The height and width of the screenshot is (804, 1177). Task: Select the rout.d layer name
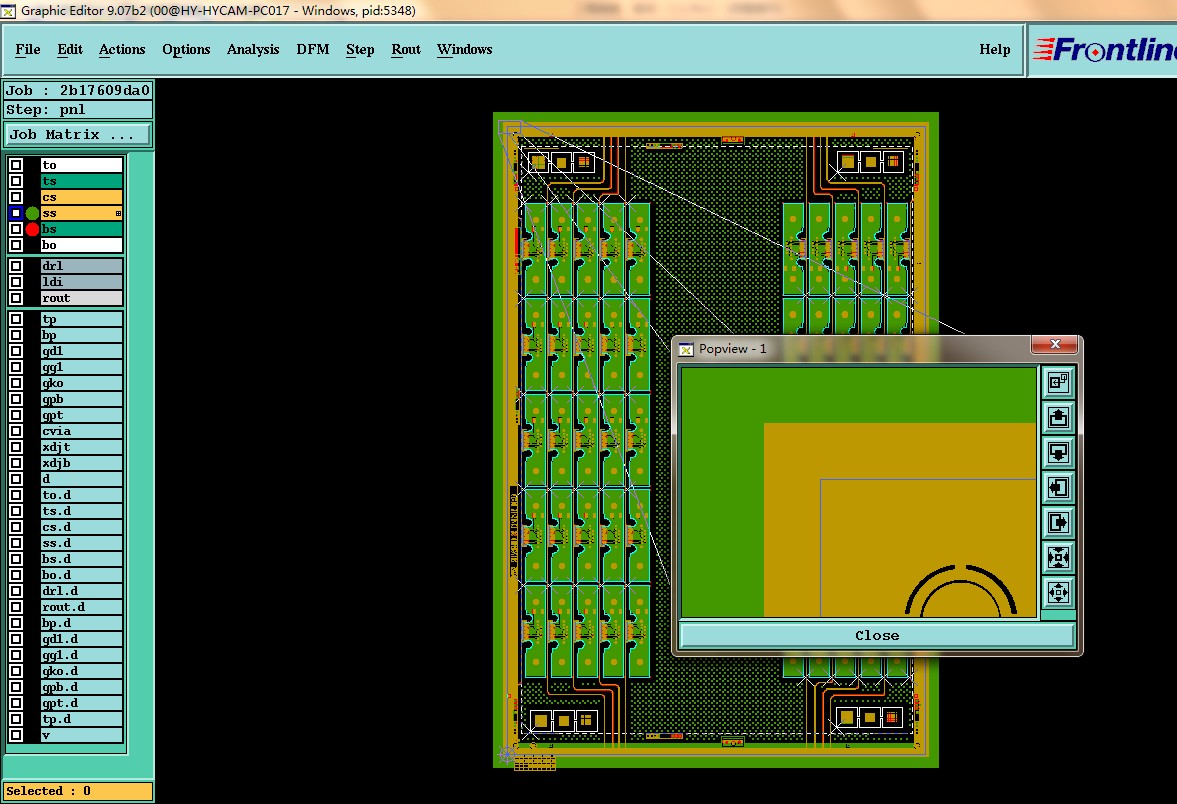pyautogui.click(x=81, y=607)
